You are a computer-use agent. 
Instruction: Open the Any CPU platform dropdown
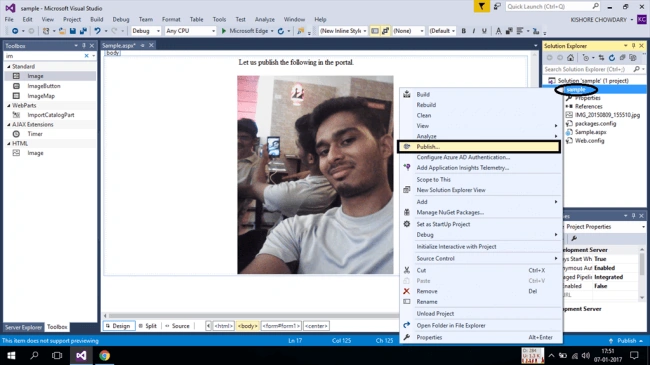pos(190,31)
